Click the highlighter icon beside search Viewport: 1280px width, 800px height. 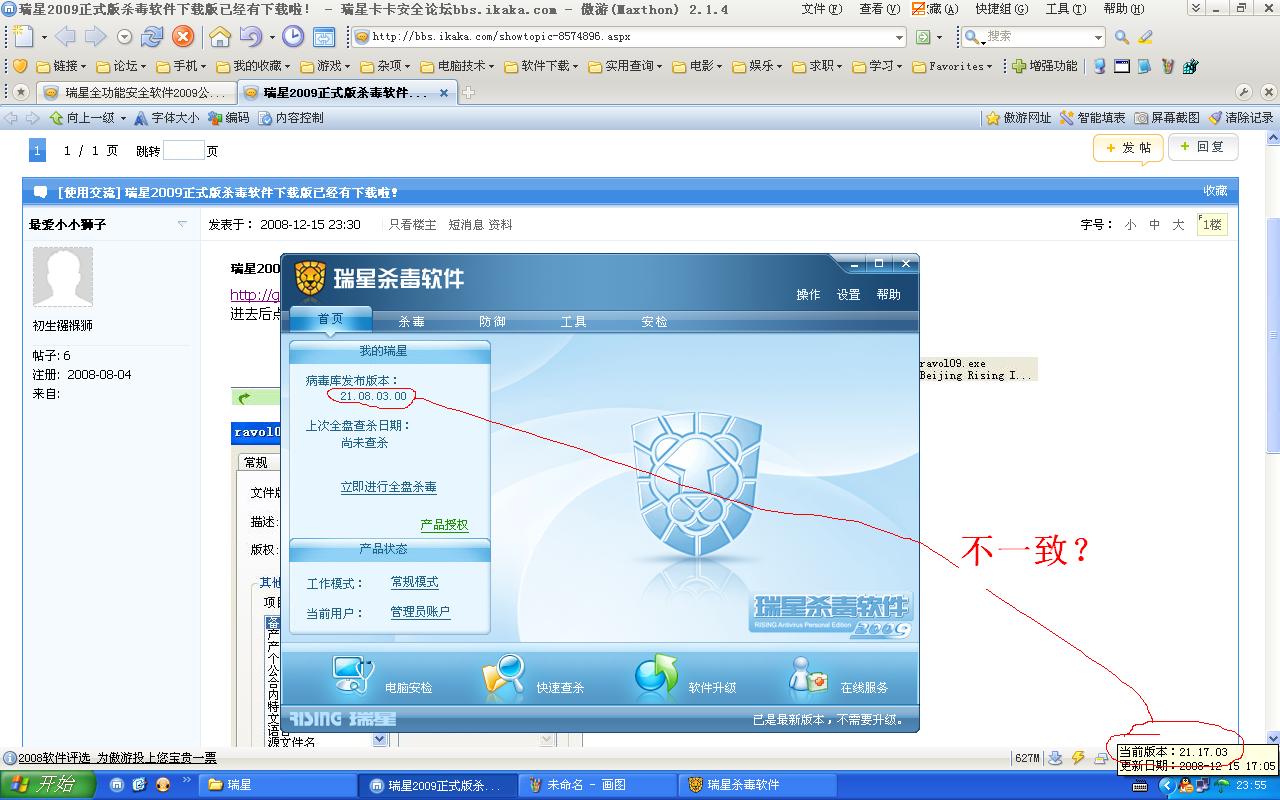click(x=1145, y=37)
